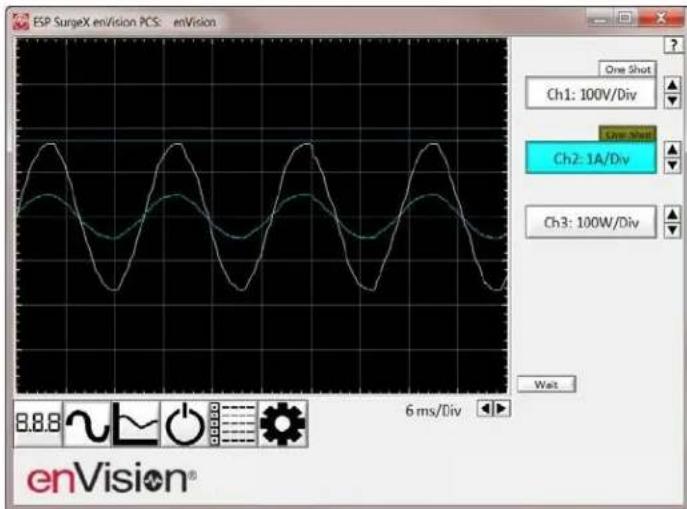Image resolution: width=687 pixels, height=509 pixels.
Task: Click the 6 ms/Div time base label
Action: pyautogui.click(x=433, y=410)
